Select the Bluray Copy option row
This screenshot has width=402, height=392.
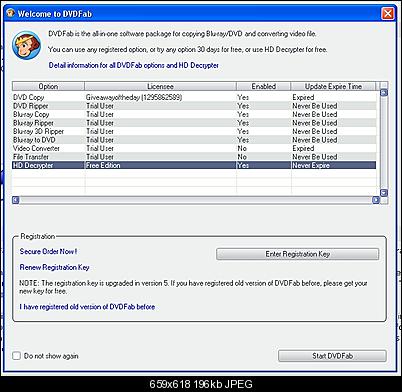tap(194, 114)
